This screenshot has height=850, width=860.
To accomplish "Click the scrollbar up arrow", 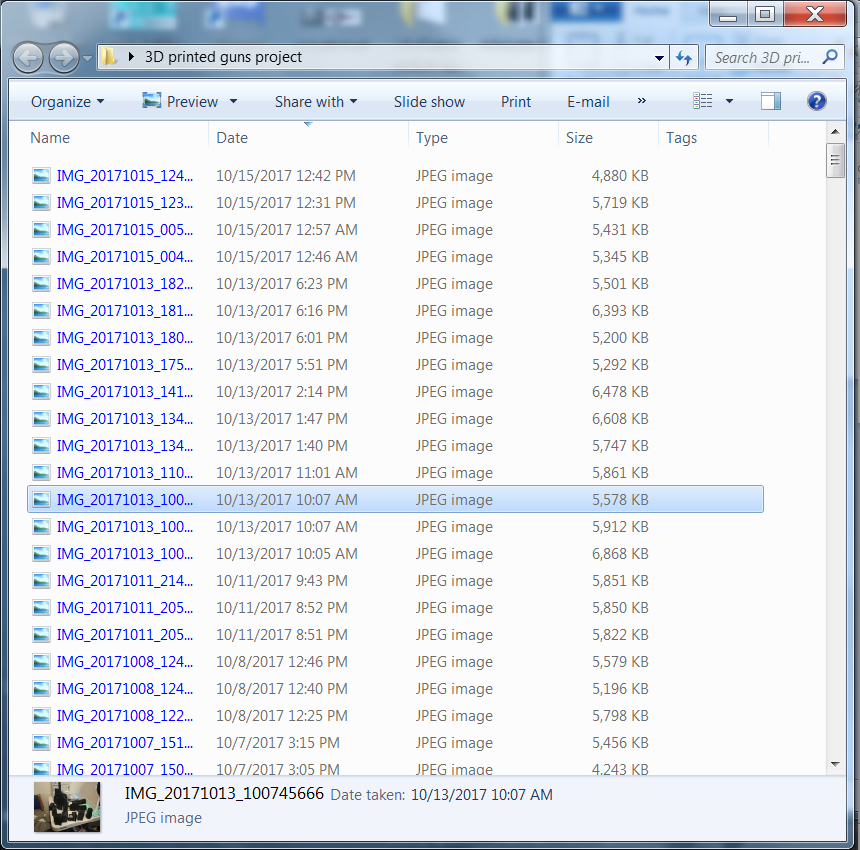I will [835, 132].
